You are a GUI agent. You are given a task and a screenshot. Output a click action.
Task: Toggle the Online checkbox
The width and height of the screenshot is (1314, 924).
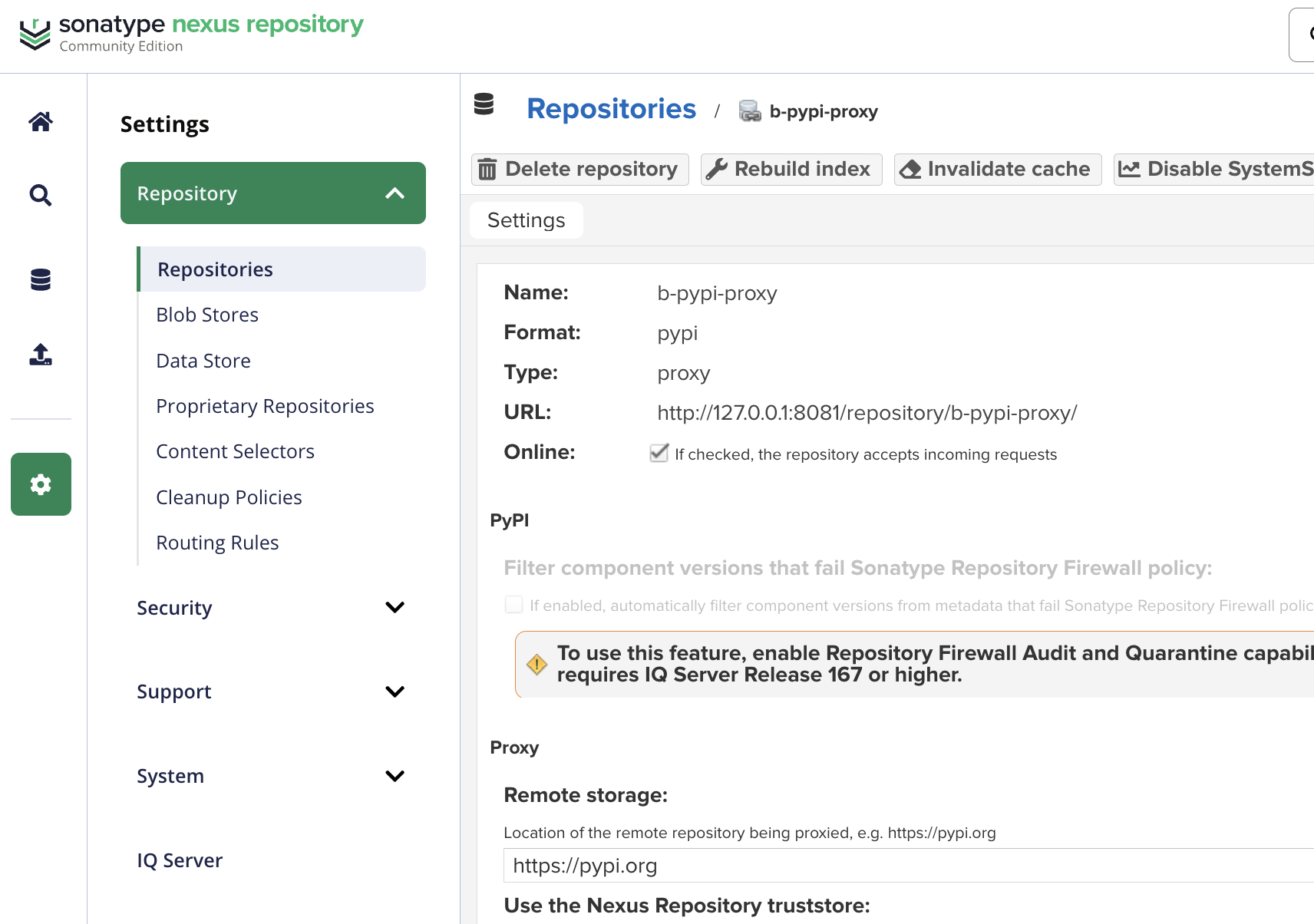pos(659,454)
